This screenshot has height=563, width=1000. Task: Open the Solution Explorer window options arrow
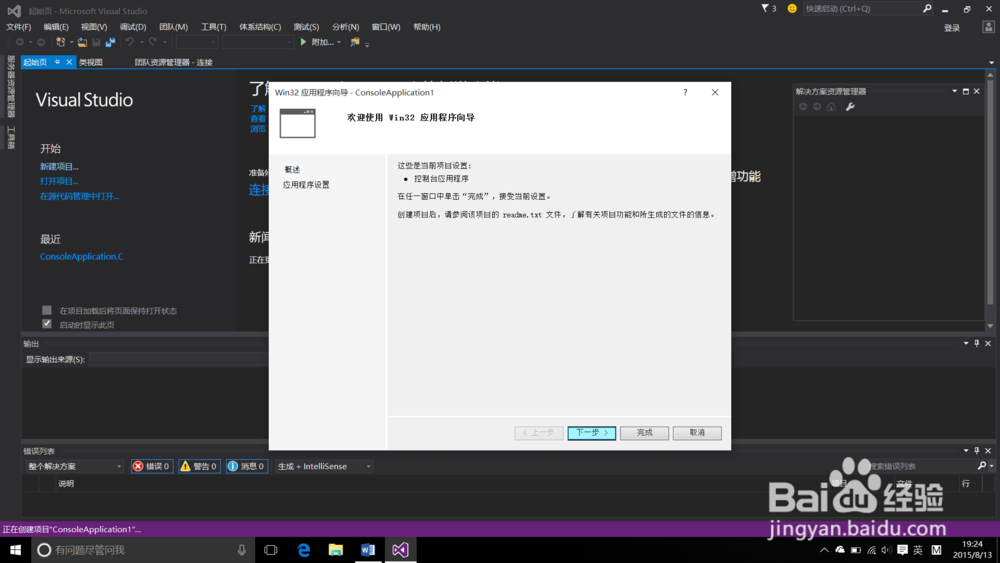point(954,91)
